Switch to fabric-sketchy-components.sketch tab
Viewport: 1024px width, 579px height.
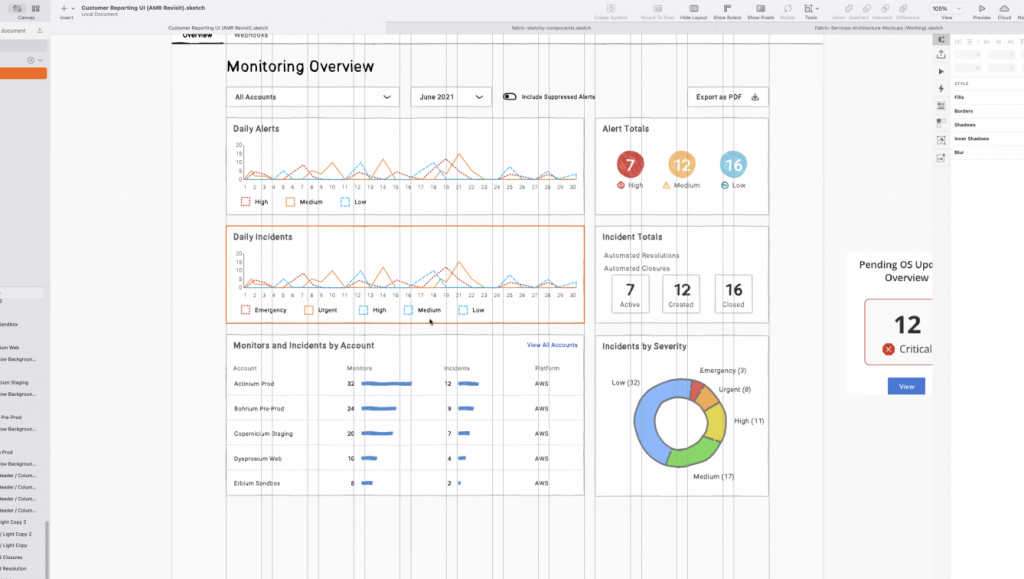(x=551, y=28)
